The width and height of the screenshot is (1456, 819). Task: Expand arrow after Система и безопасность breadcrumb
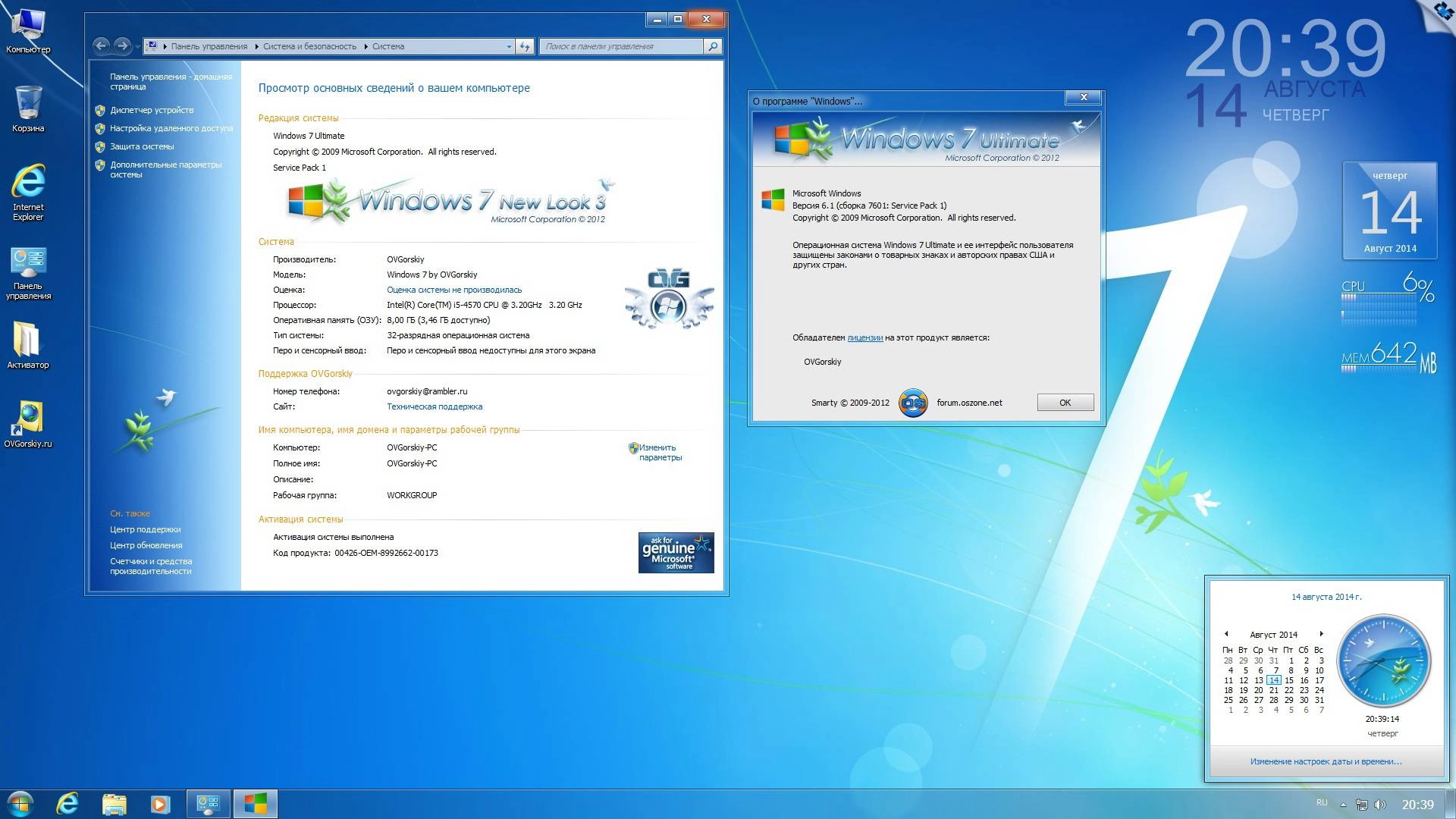[365, 47]
